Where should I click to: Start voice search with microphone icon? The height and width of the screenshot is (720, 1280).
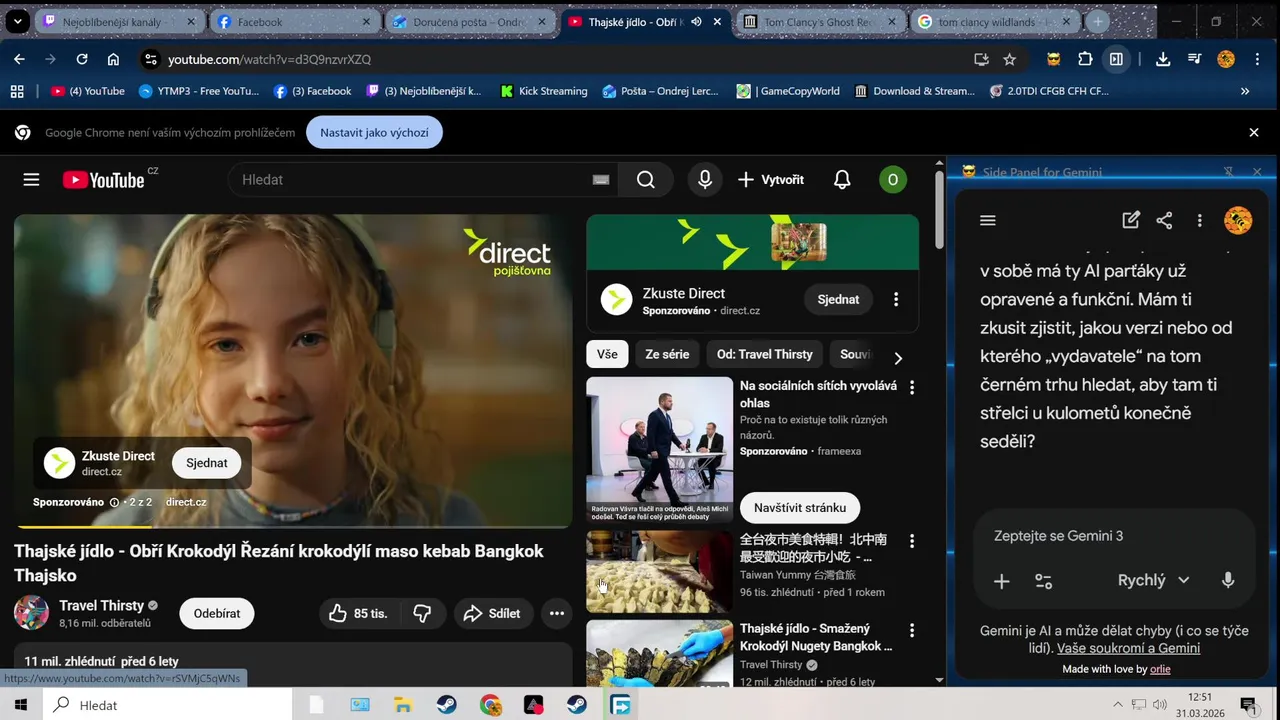pyautogui.click(x=705, y=180)
